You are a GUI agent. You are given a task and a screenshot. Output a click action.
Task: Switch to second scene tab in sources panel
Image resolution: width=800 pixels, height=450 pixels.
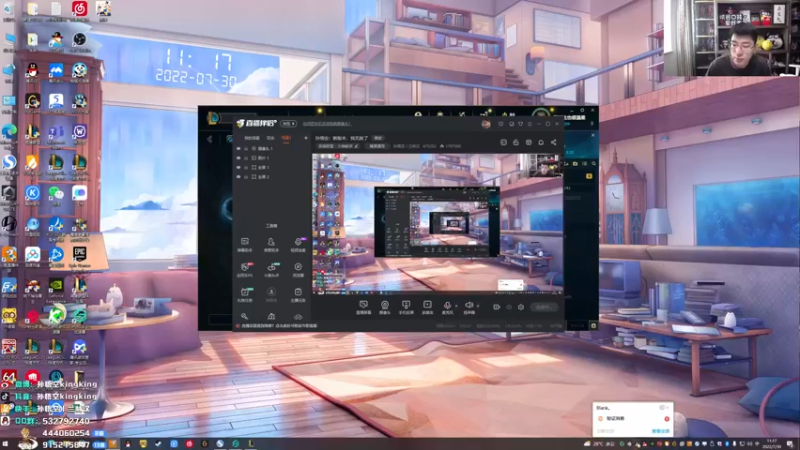coord(270,138)
